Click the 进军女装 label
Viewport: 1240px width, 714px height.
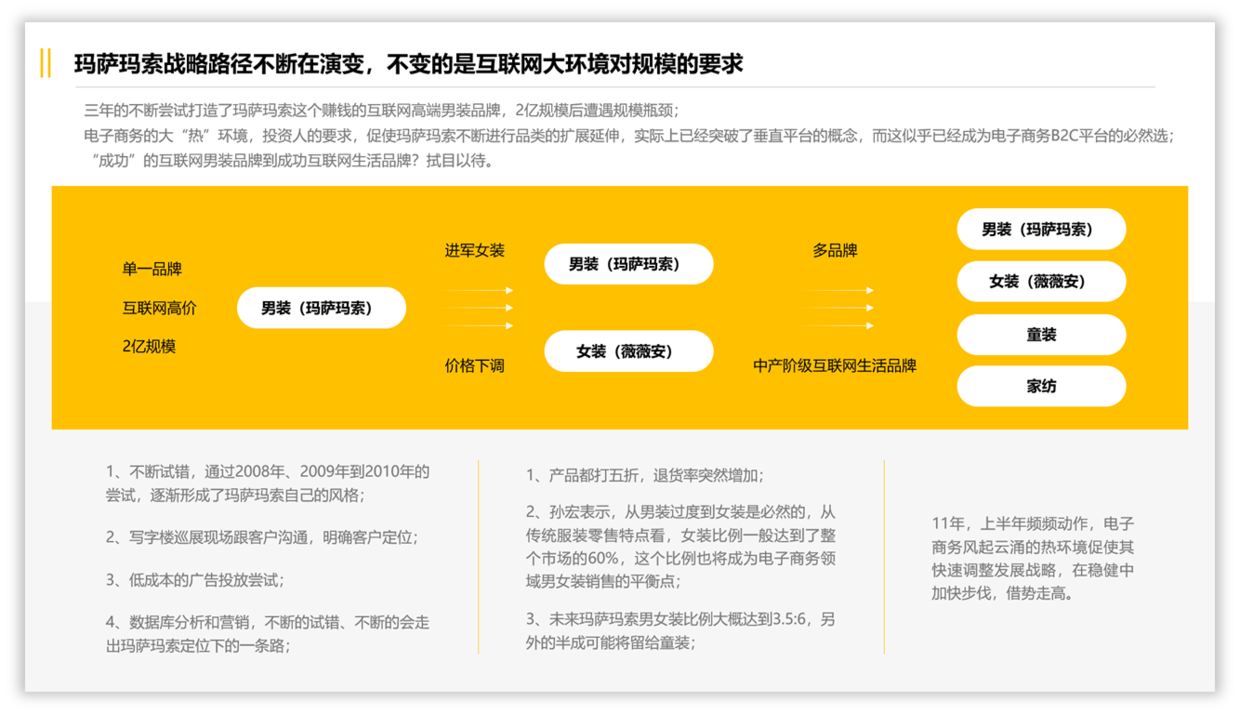coord(475,250)
